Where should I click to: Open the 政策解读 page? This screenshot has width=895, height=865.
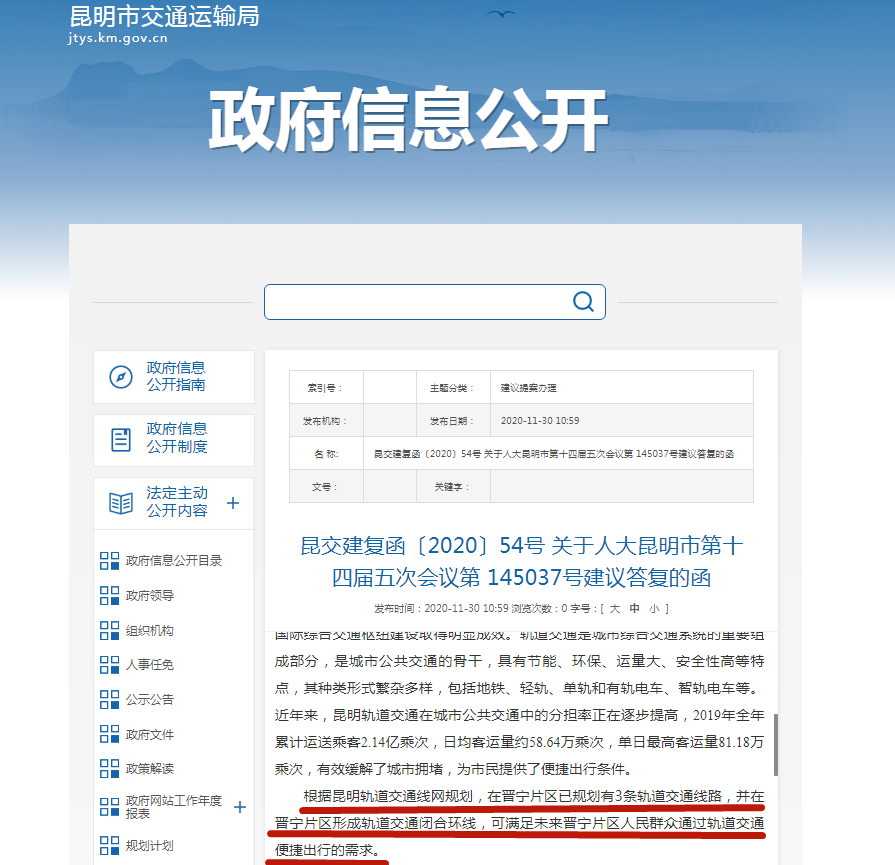150,769
